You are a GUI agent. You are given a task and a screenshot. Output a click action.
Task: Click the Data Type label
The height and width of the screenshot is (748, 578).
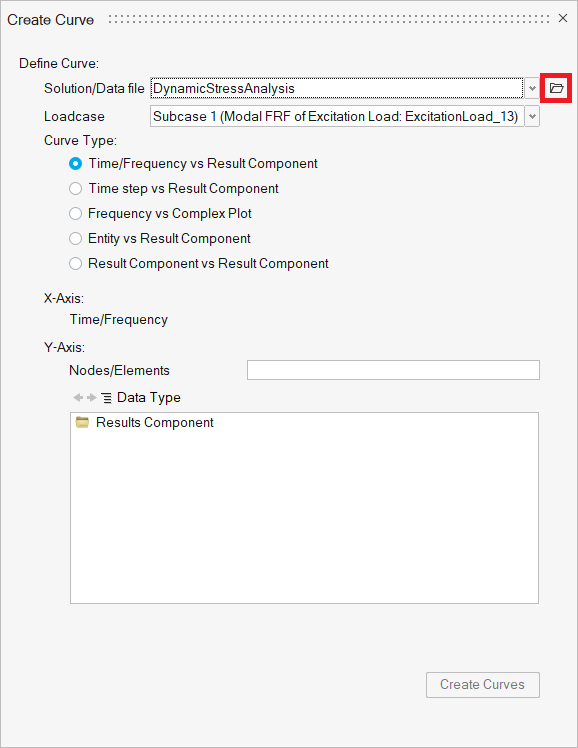point(149,397)
